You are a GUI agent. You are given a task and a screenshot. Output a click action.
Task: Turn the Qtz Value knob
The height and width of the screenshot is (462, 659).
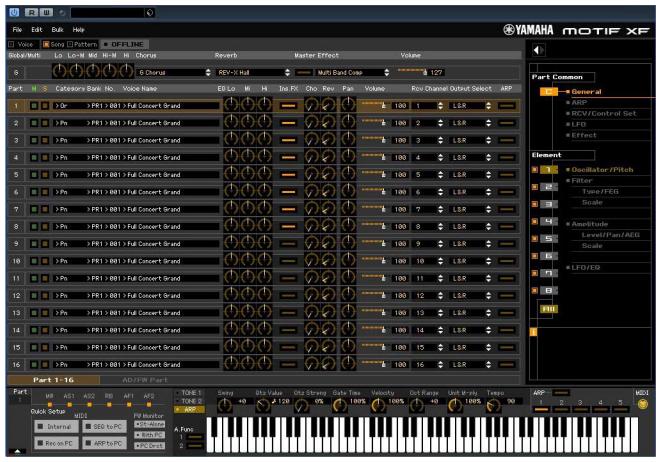(x=263, y=405)
